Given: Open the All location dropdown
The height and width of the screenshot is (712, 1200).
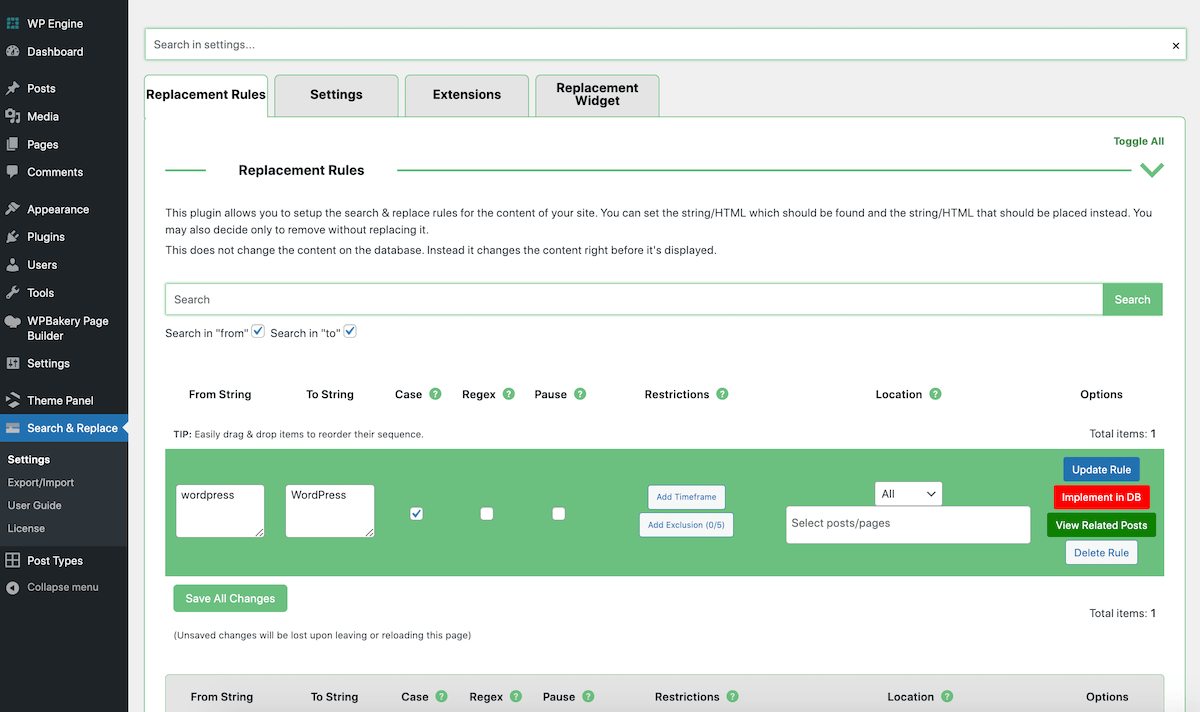Looking at the screenshot, I should tap(908, 493).
